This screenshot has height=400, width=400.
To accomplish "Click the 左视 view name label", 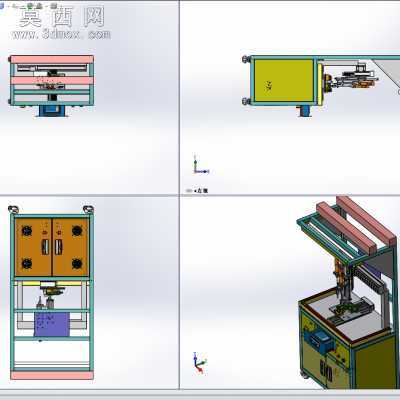I will [x=202, y=191].
